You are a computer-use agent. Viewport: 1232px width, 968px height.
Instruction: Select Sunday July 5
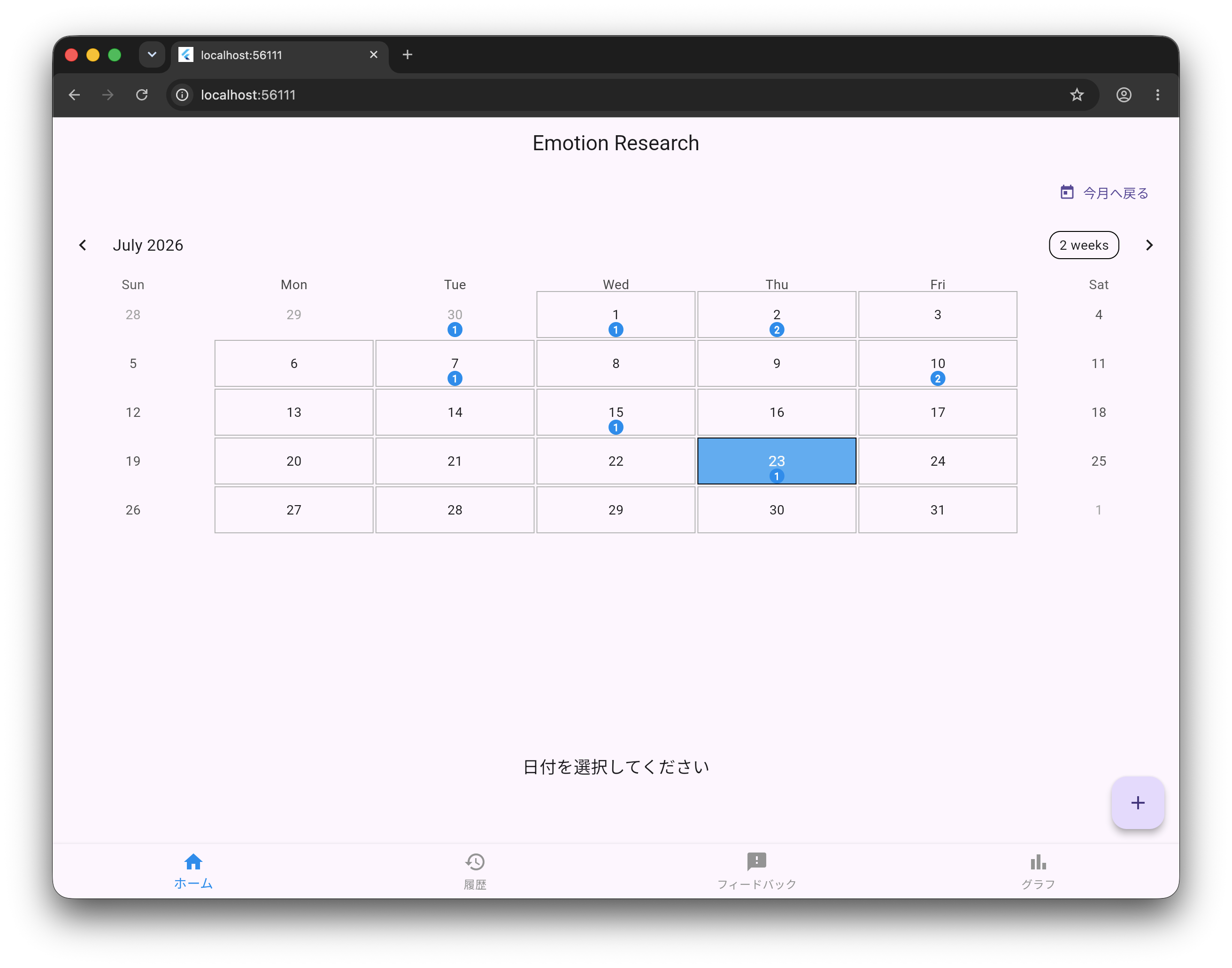(x=132, y=363)
